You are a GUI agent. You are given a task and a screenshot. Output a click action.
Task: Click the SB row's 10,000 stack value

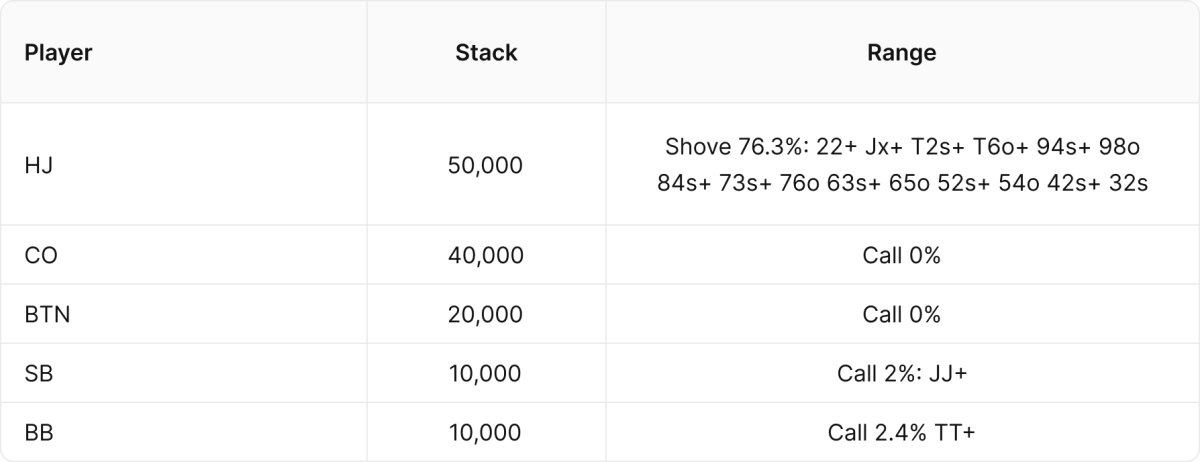(486, 373)
